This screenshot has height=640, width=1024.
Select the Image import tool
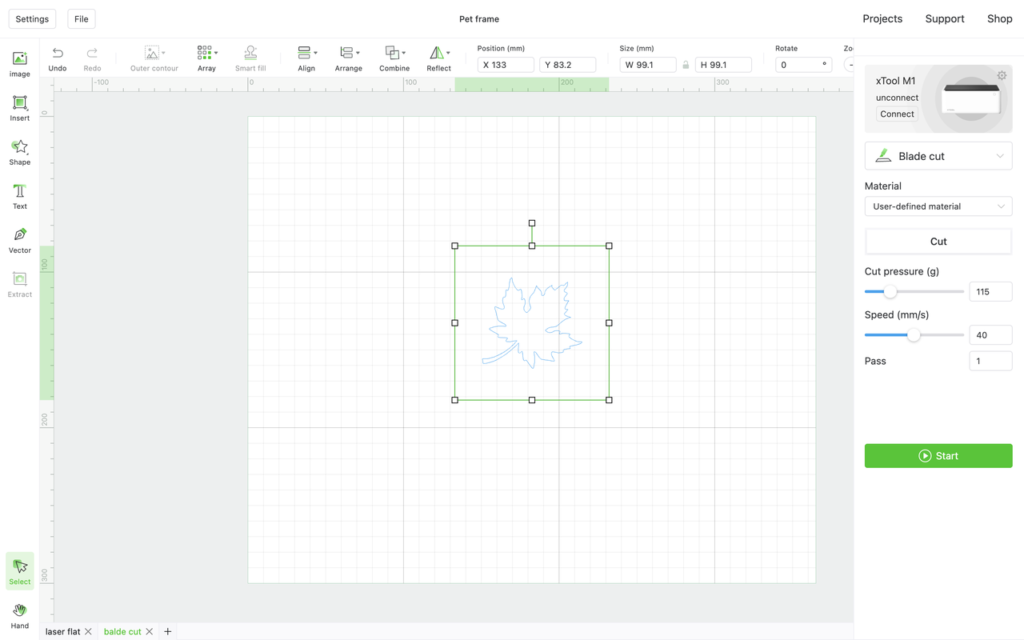(19, 63)
